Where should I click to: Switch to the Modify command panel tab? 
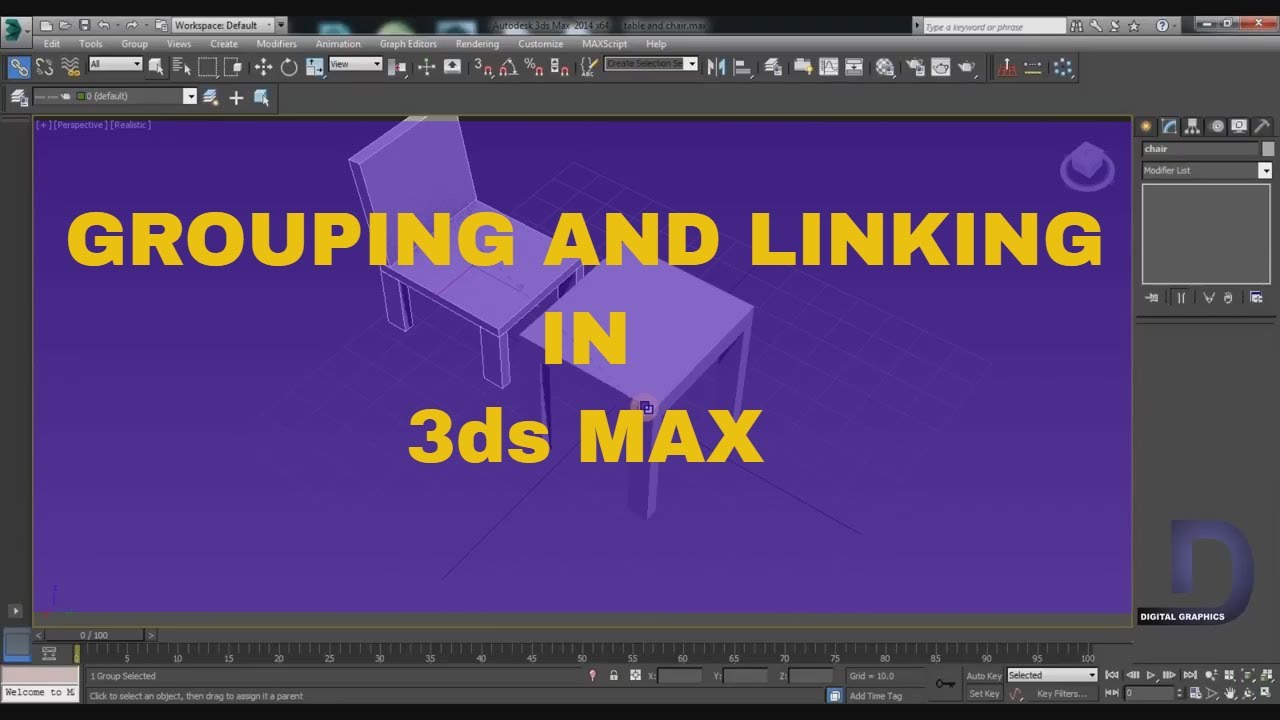click(x=1169, y=126)
